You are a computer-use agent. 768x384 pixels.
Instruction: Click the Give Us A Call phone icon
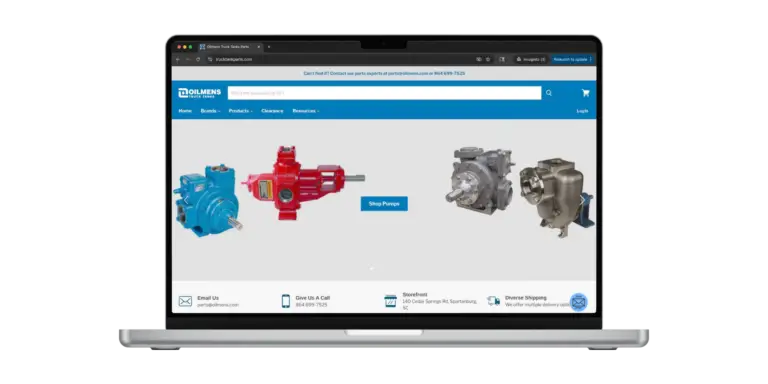click(286, 301)
